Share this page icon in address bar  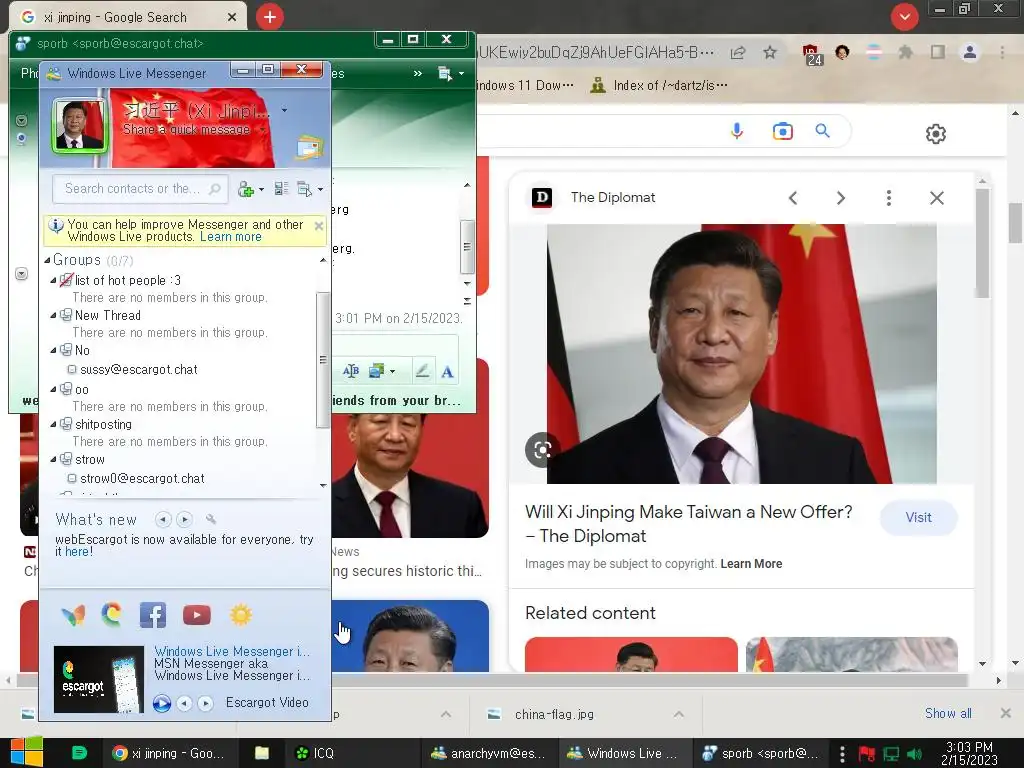[738, 53]
